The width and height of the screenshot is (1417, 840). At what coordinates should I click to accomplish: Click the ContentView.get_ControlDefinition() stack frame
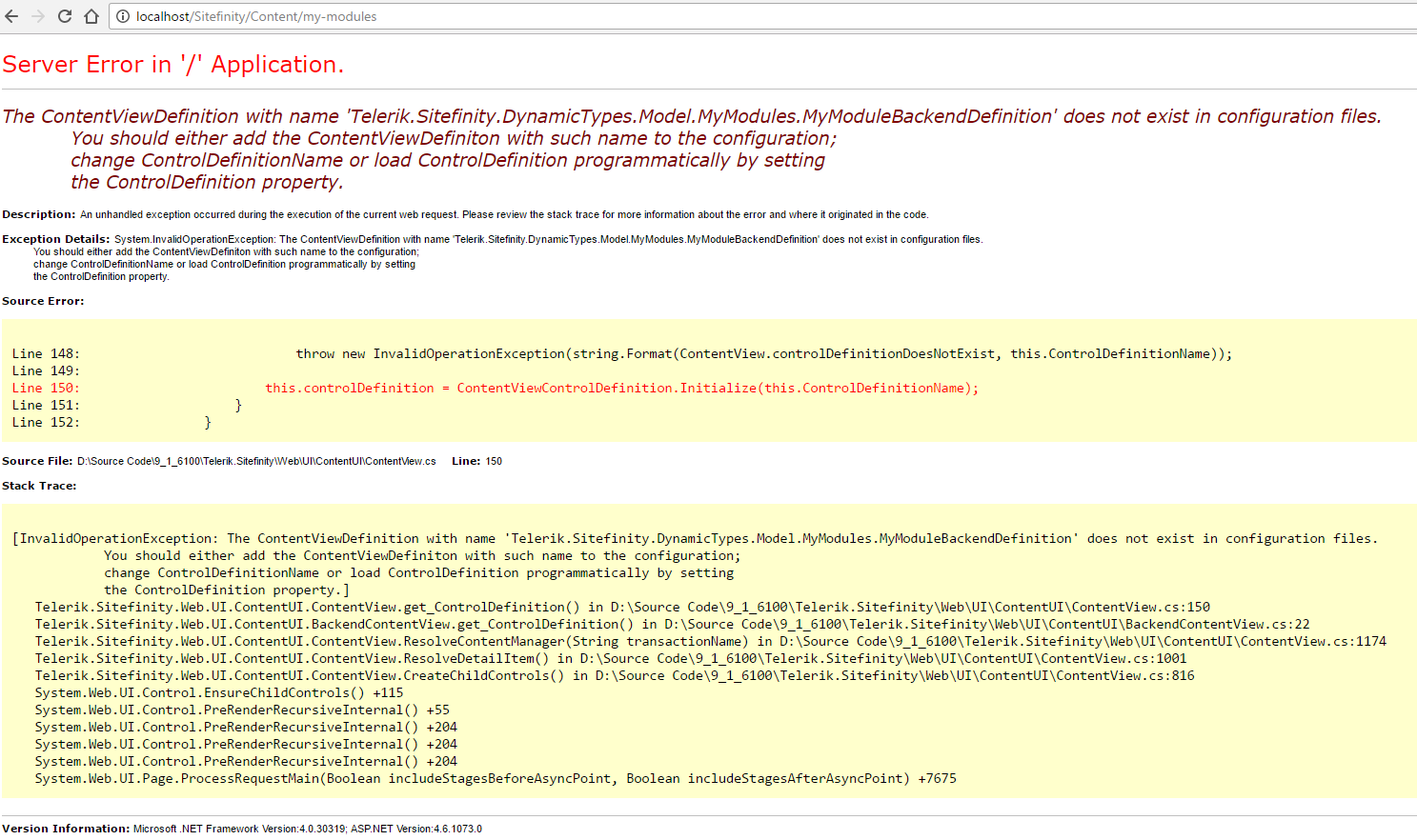point(622,607)
